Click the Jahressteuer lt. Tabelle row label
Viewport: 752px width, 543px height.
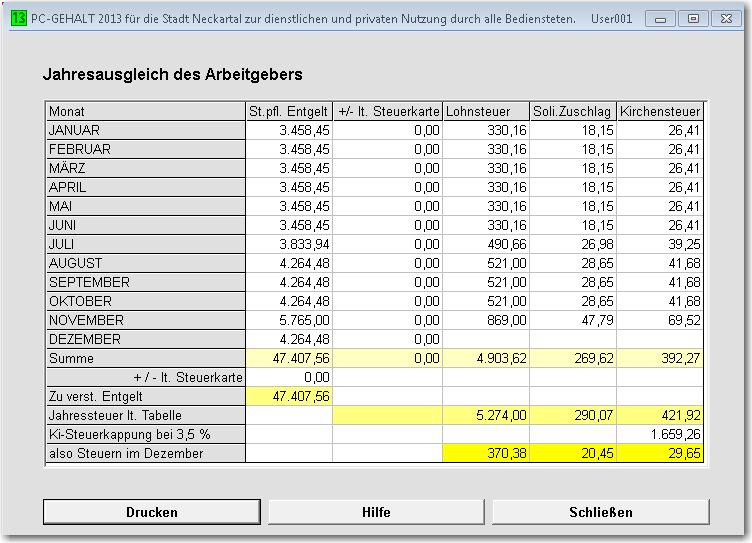tap(146, 415)
